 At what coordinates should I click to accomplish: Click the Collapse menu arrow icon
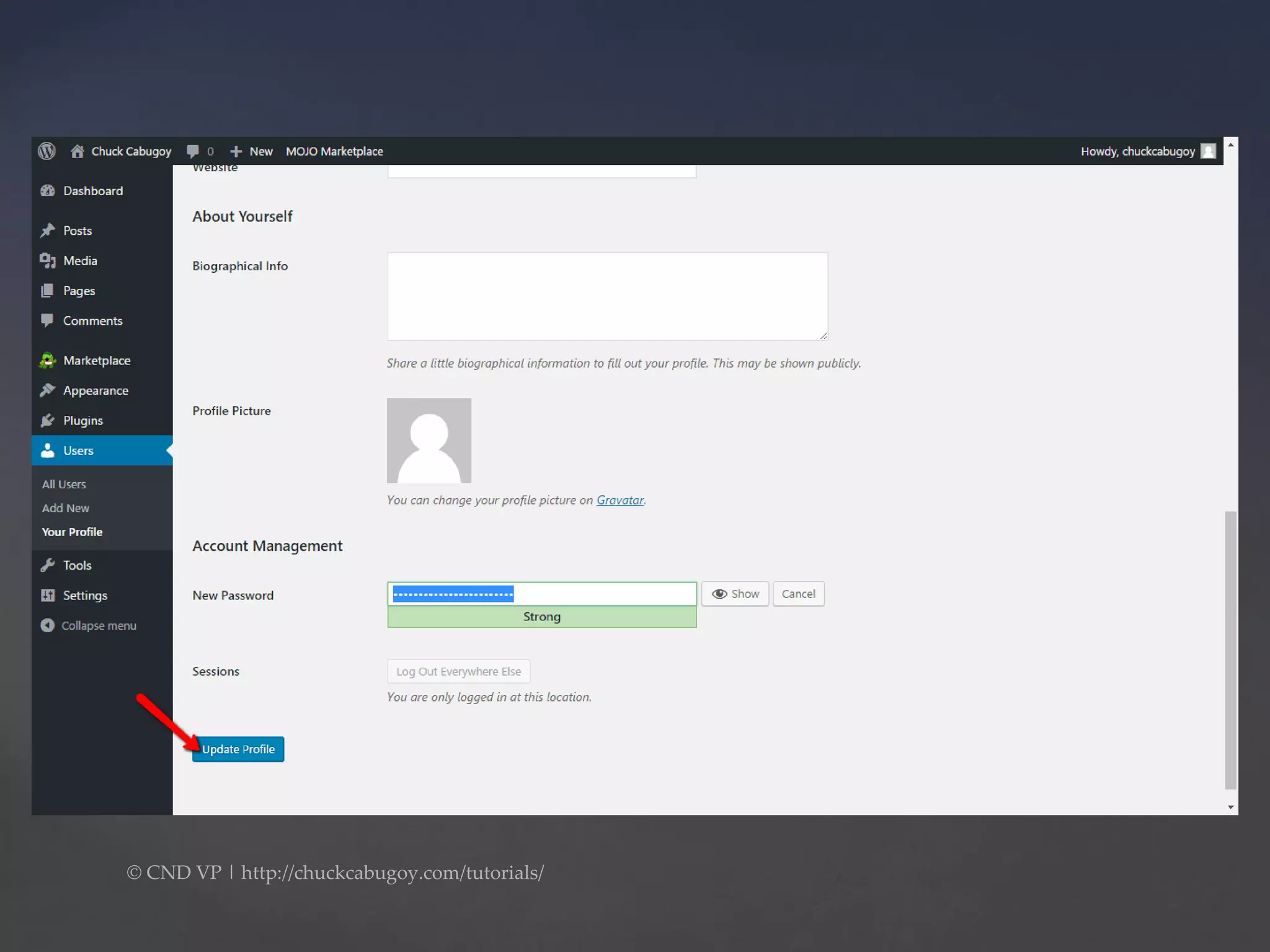tap(48, 625)
